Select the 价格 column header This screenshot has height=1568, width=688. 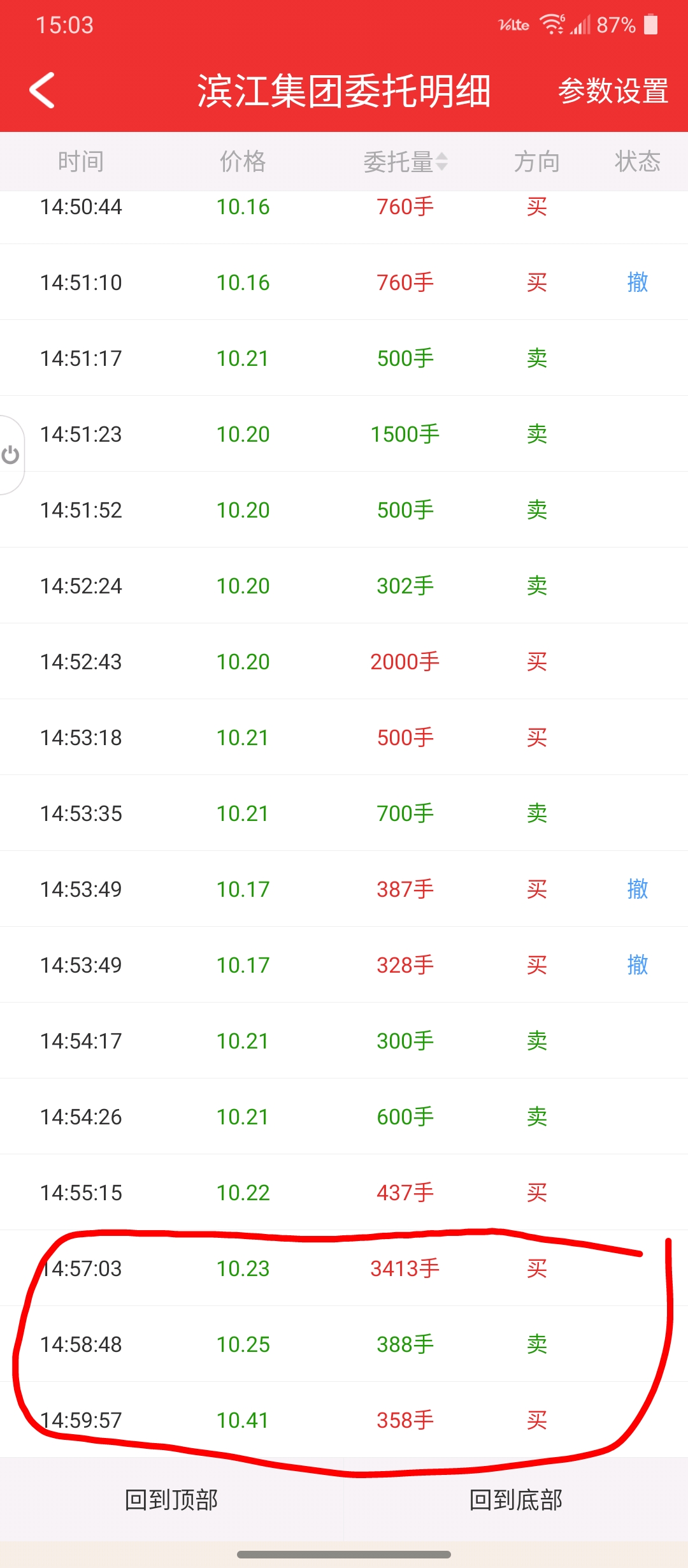243,162
